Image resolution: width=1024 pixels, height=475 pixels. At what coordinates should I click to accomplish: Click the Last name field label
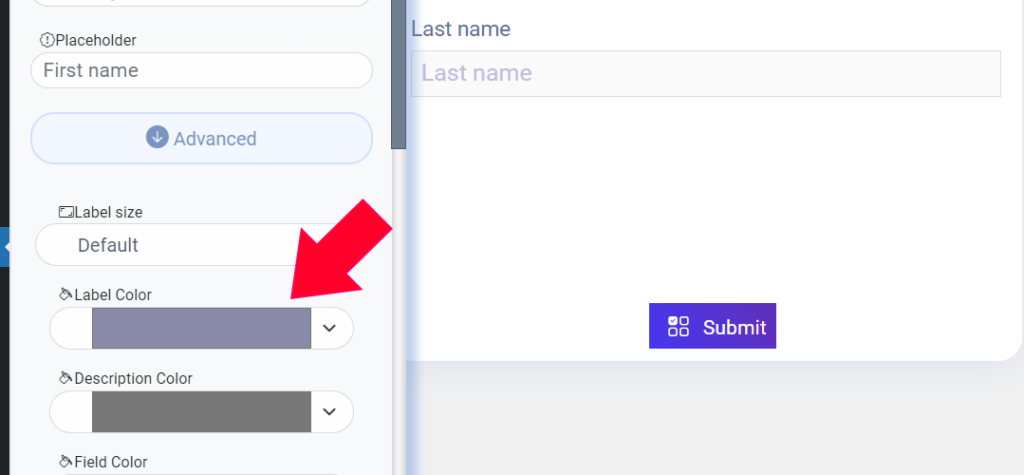point(461,29)
